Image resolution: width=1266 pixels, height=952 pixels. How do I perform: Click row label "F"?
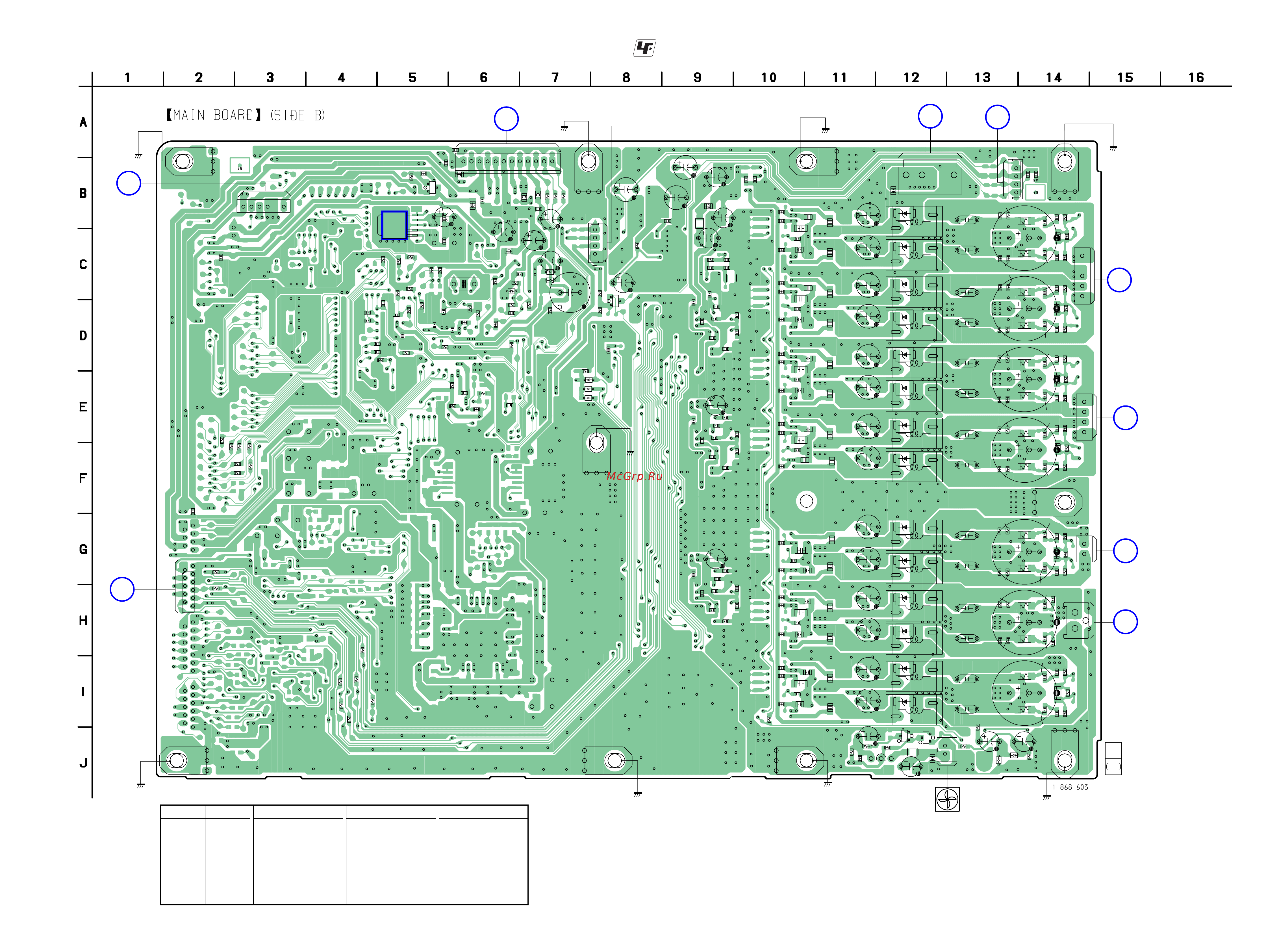pos(83,478)
